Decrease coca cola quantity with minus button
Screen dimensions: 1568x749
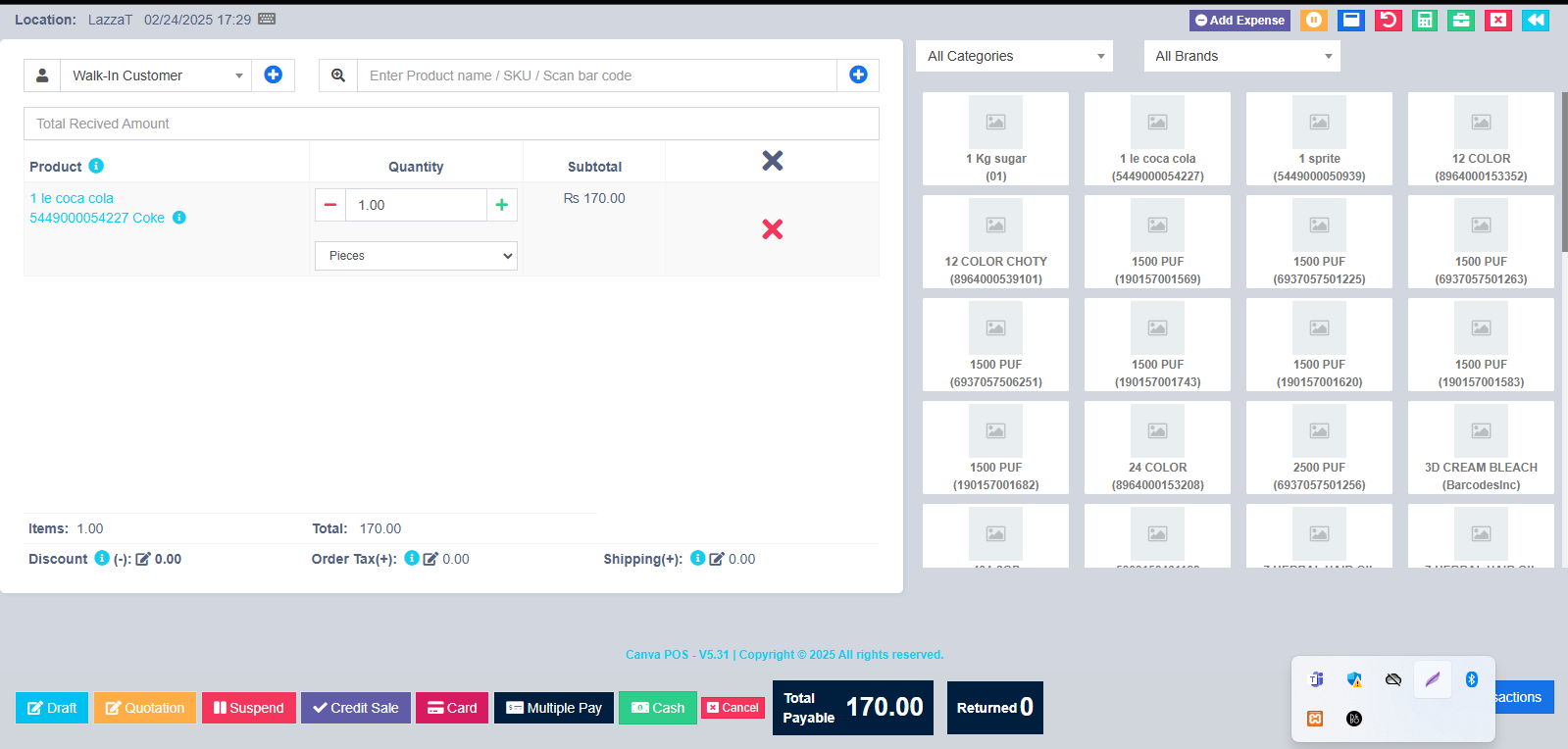(330, 205)
